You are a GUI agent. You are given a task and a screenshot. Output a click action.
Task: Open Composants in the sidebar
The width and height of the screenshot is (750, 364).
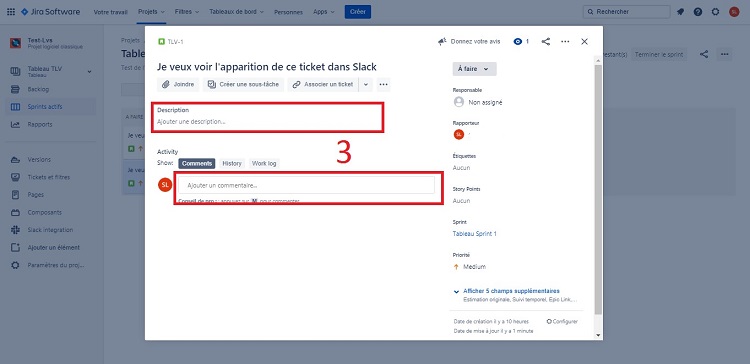[x=51, y=212]
